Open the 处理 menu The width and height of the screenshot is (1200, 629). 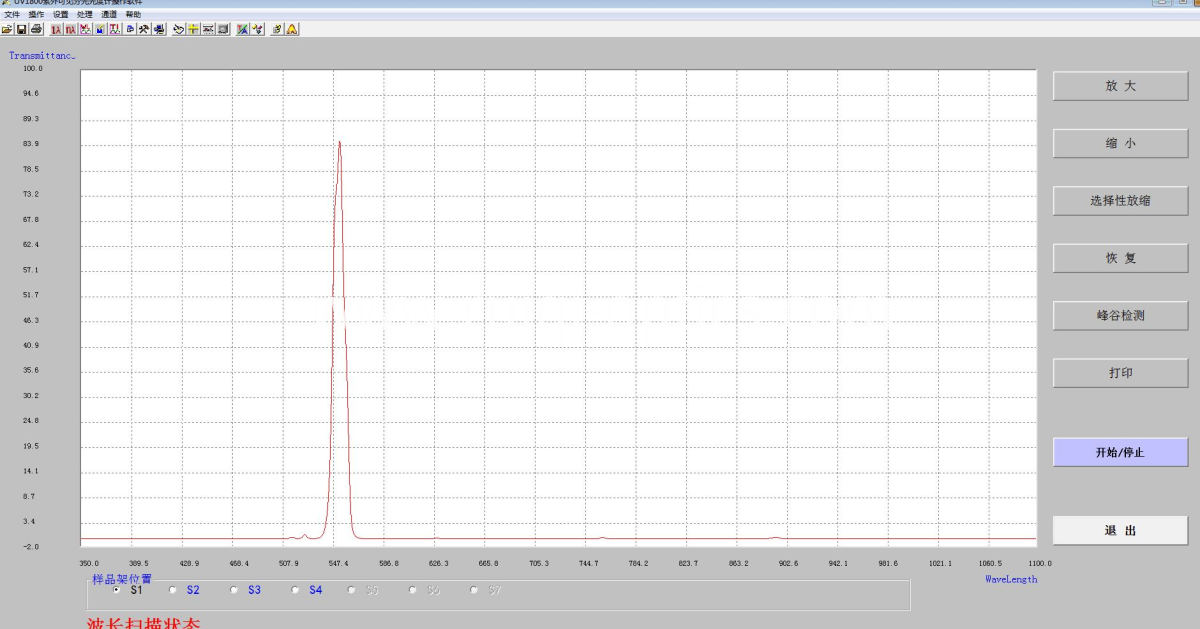pos(85,15)
